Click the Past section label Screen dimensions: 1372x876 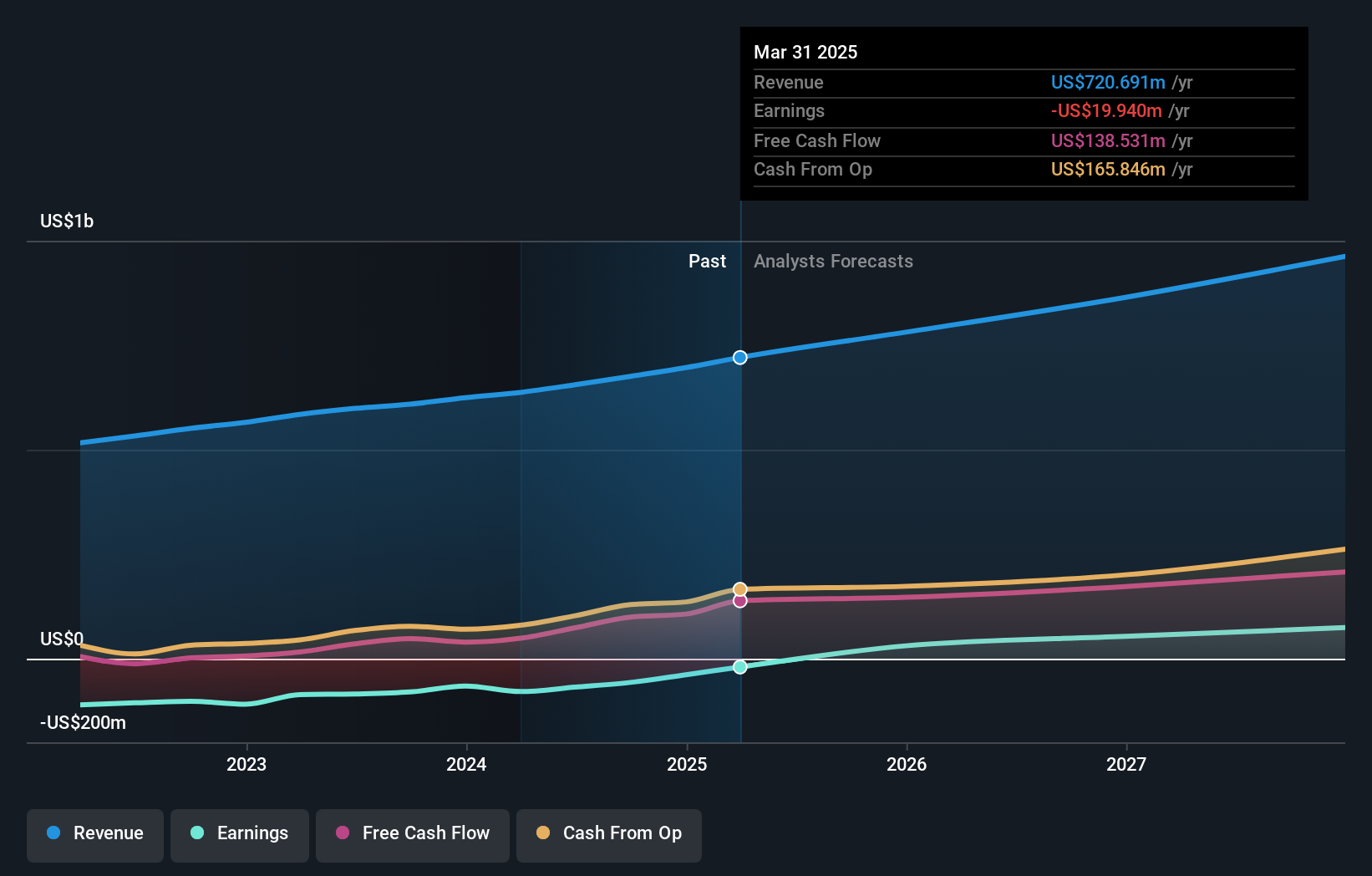707,261
